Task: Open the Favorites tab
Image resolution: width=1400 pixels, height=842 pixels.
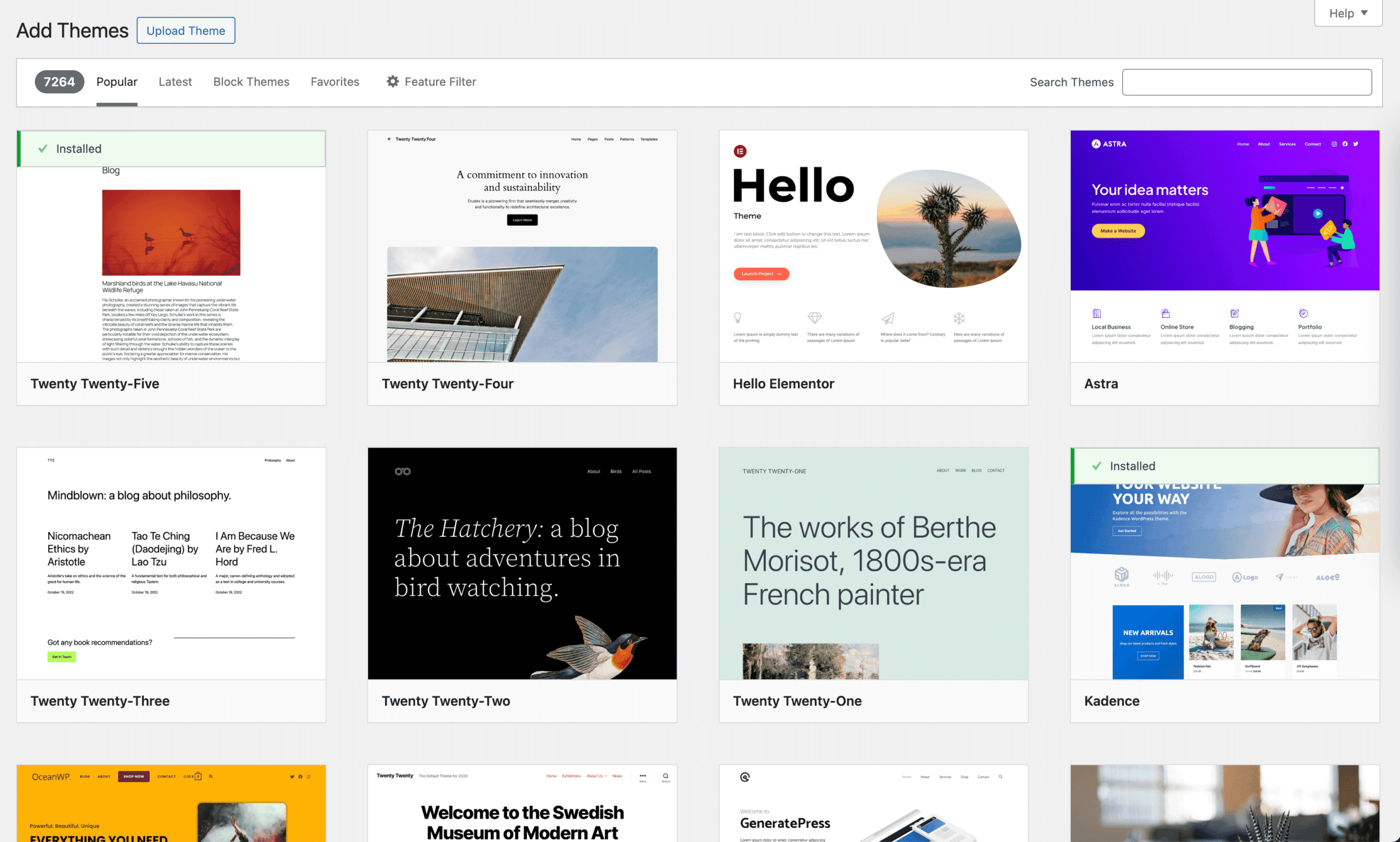Action: tap(335, 82)
